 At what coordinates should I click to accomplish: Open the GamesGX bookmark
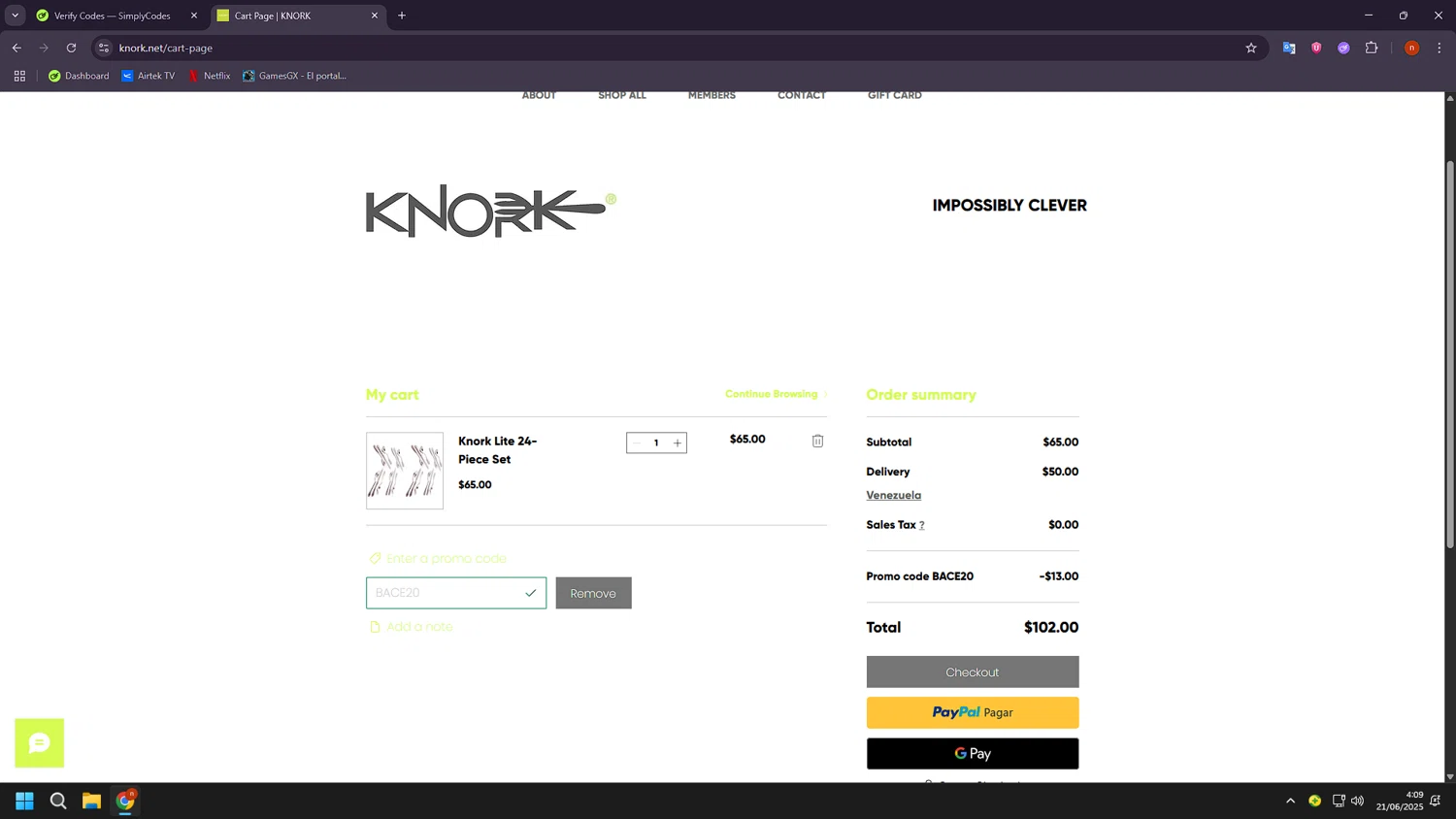[294, 76]
